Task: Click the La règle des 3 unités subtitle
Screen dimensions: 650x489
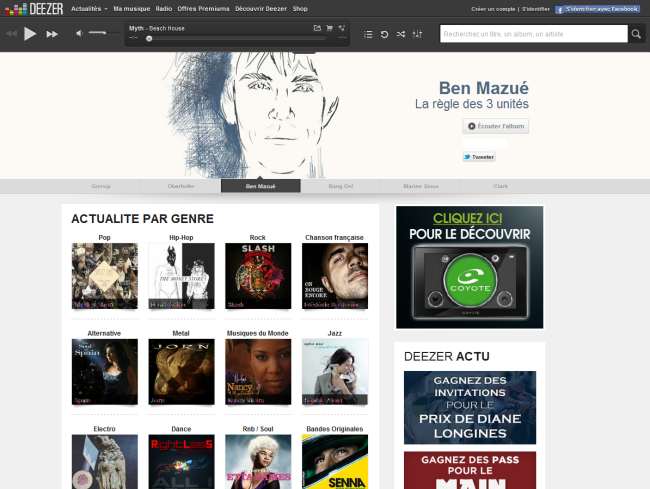Action: point(472,104)
